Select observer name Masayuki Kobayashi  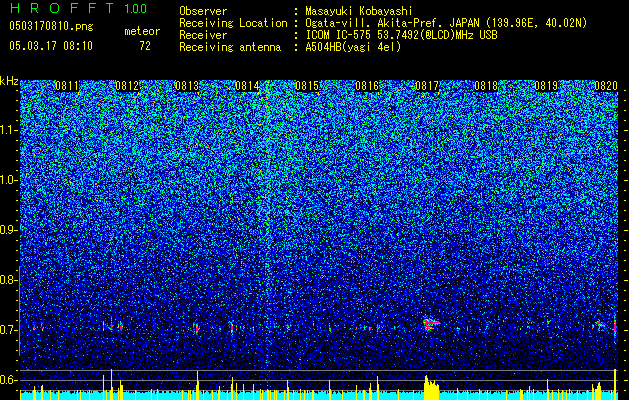[359, 11]
